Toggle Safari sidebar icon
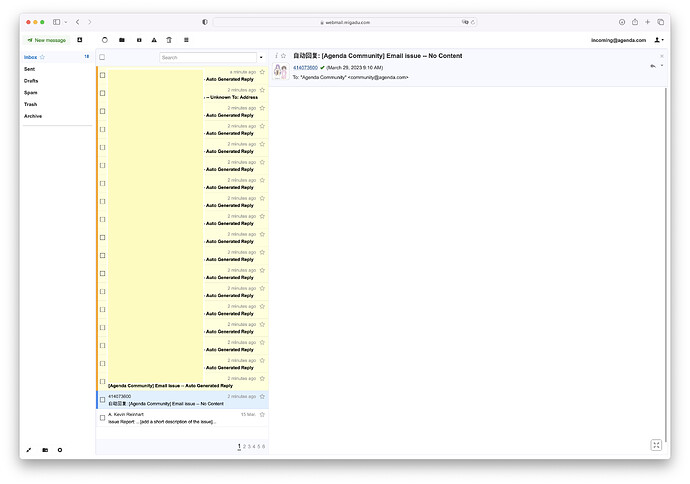This screenshot has height=484, width=690. tap(56, 22)
